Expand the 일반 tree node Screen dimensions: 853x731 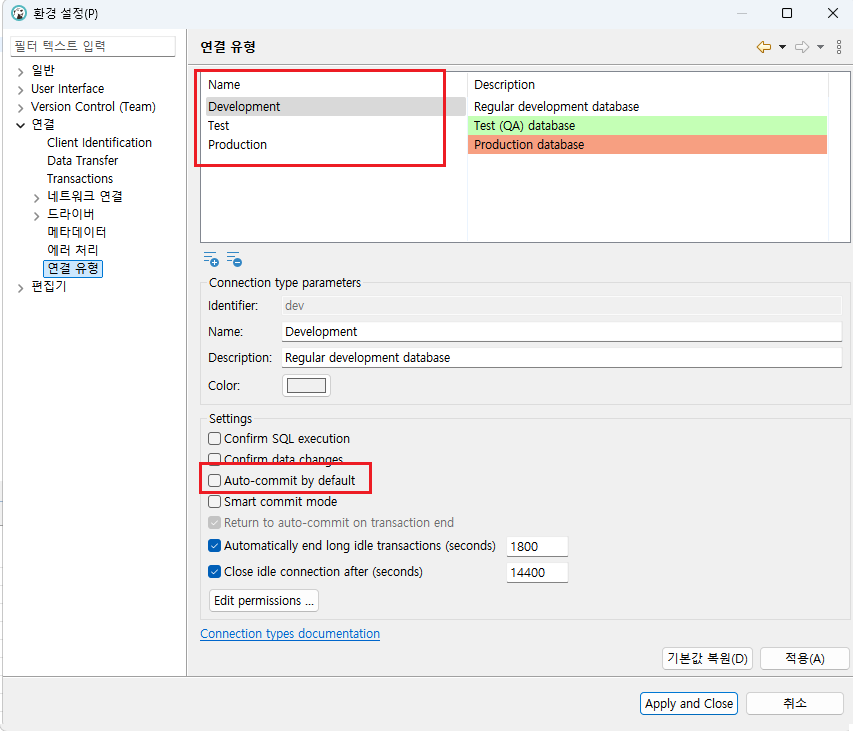(20, 72)
